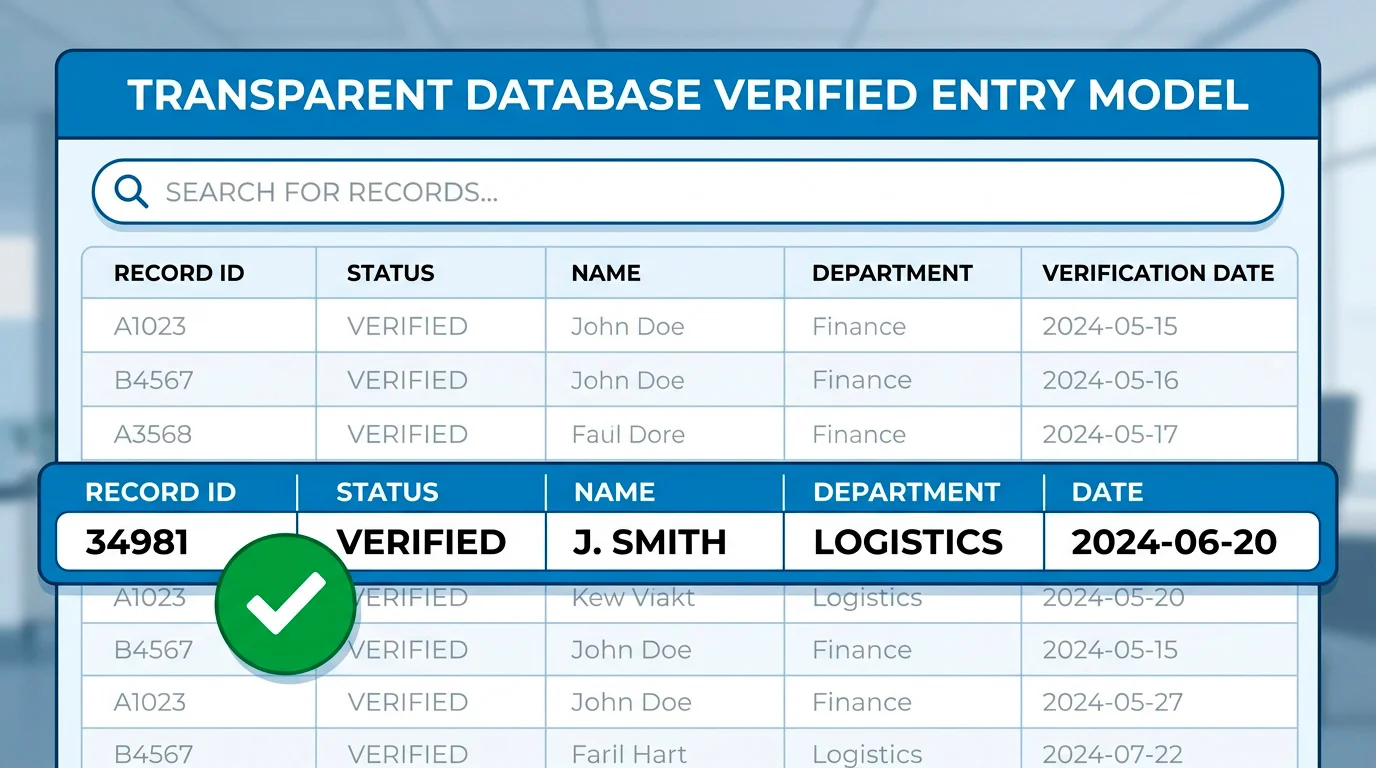Screen dimensions: 1376x768
Task: Click John Doe in the 2024-05-27 row
Action: click(631, 702)
